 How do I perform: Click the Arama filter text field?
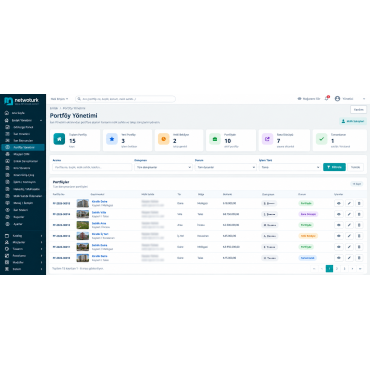tap(92, 167)
